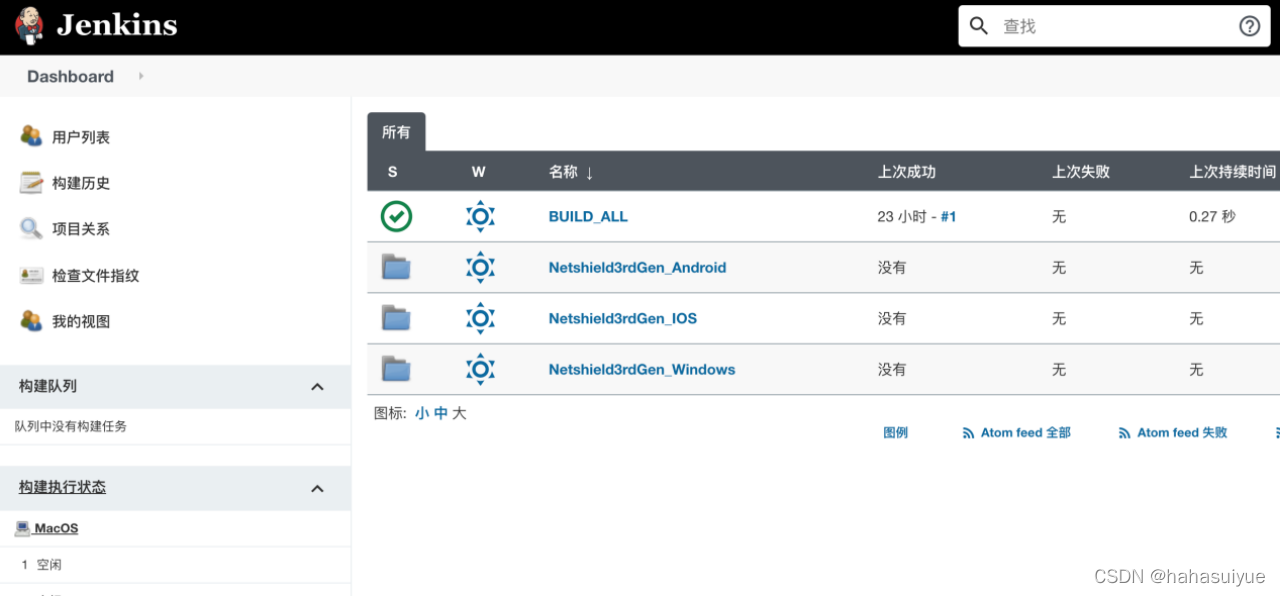Click the 0.27 秒 duration cell

(x=1212, y=216)
